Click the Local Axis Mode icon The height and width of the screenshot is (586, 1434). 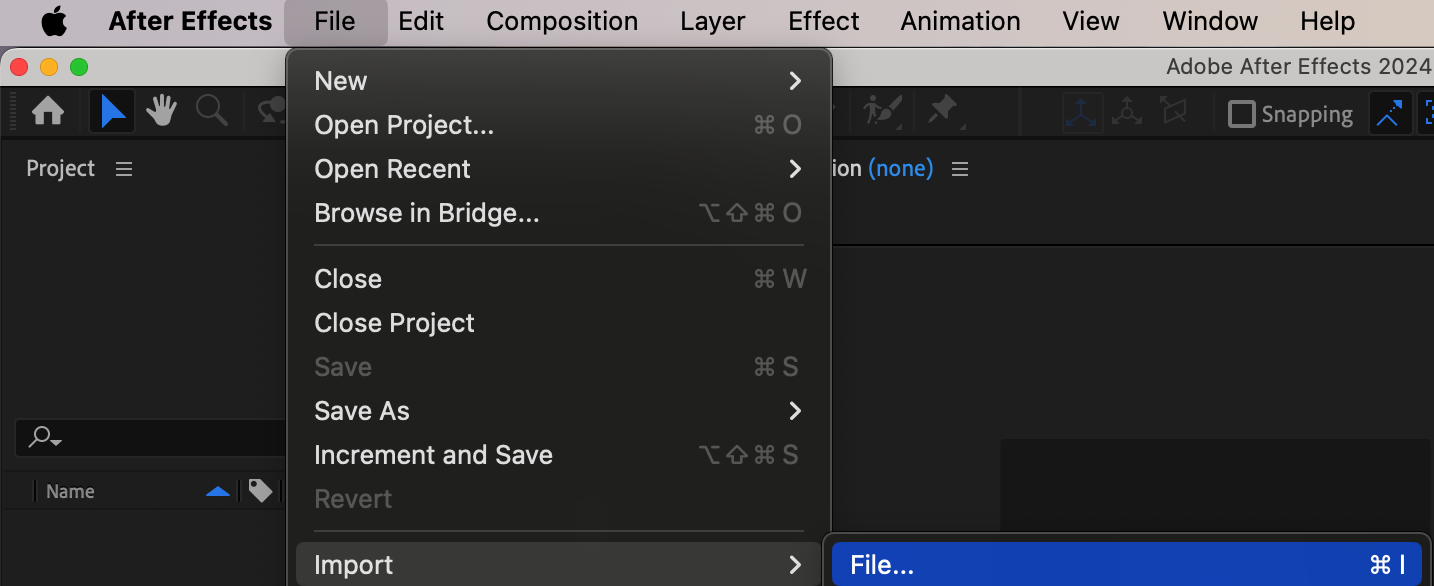coord(1081,113)
